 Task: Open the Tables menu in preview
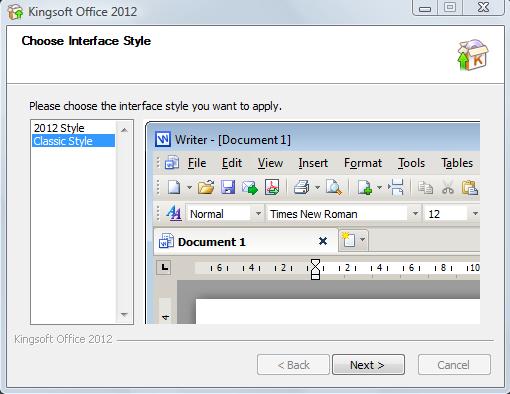point(457,163)
